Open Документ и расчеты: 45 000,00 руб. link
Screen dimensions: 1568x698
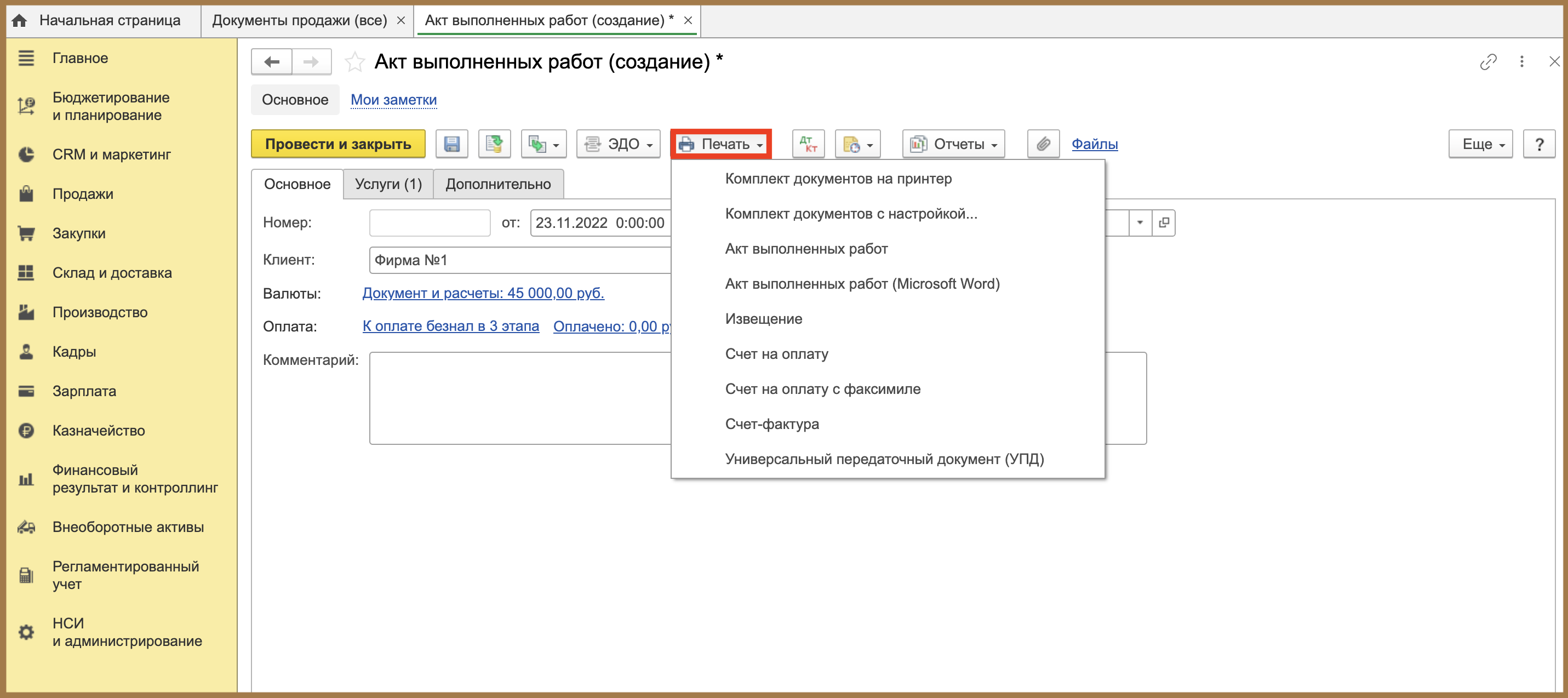tap(483, 293)
